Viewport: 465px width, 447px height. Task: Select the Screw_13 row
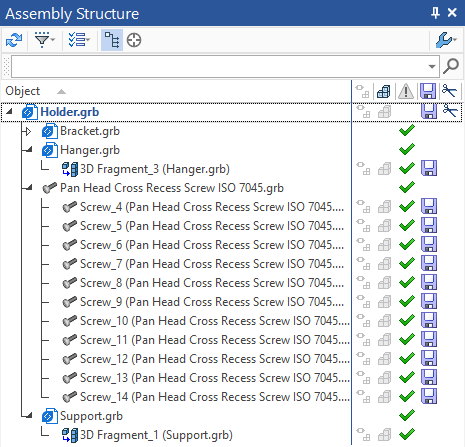coord(215,378)
